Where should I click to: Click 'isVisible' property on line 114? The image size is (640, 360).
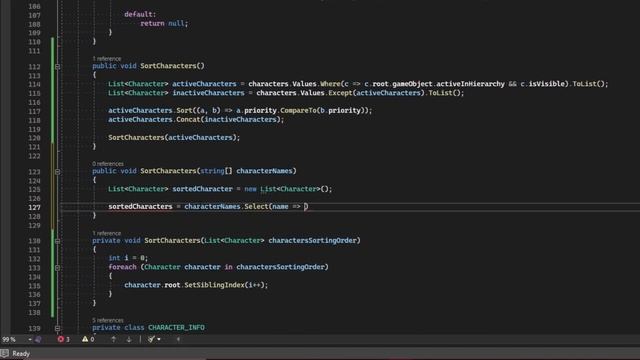[x=547, y=84]
